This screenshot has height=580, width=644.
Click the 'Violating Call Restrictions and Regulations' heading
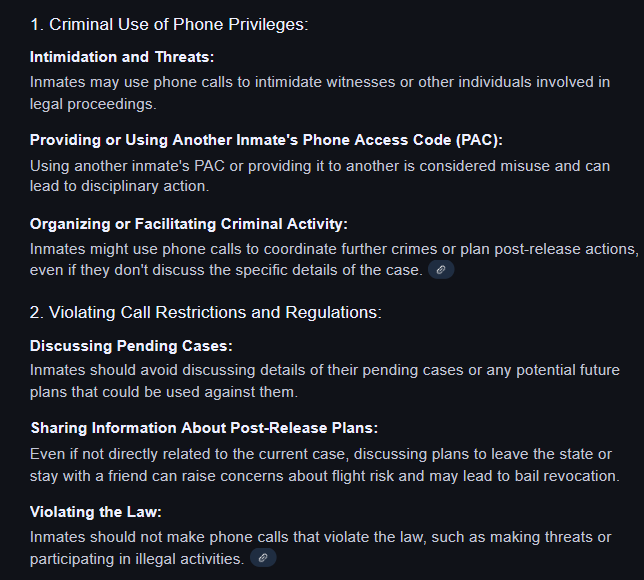click(205, 312)
